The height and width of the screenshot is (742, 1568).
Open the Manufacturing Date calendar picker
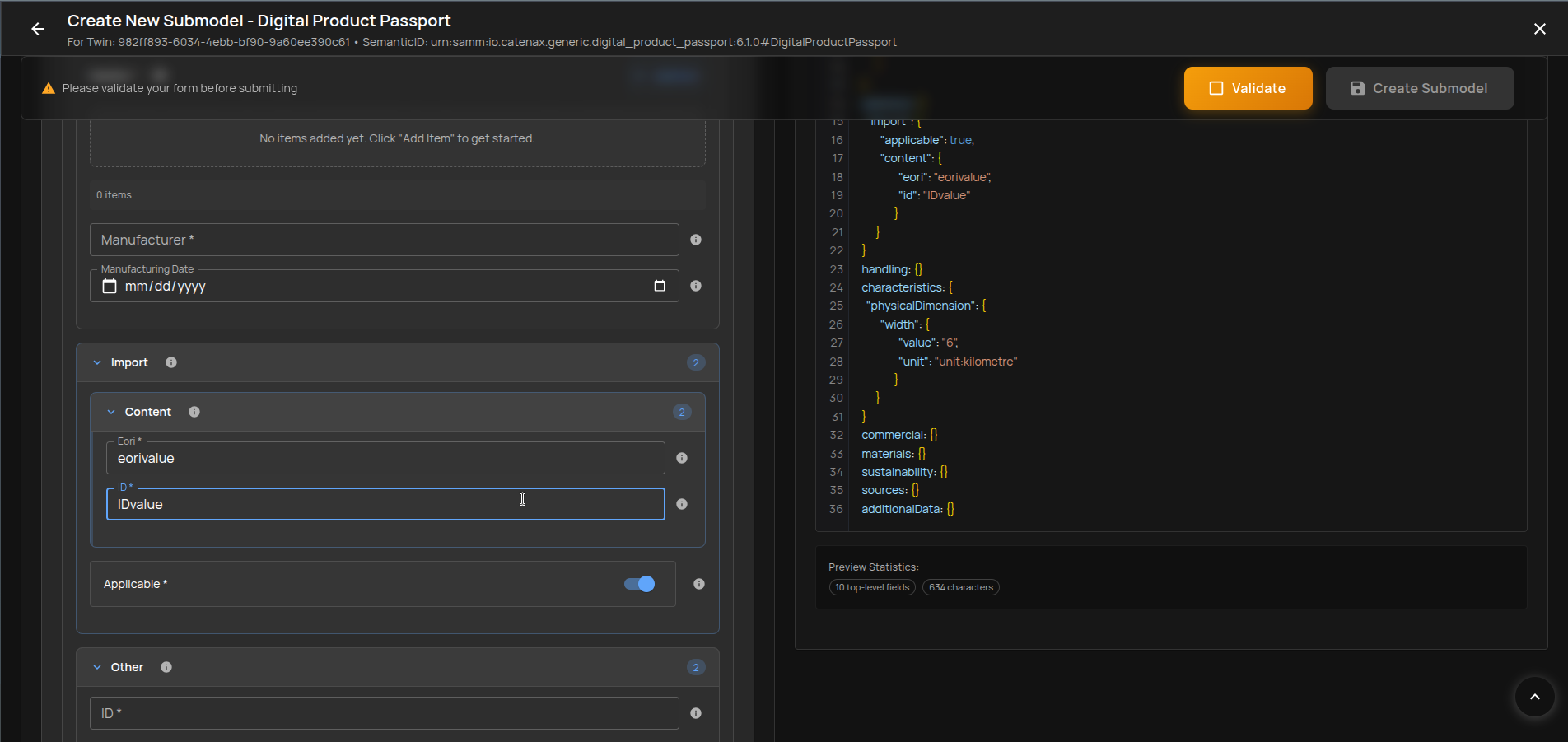click(x=659, y=286)
